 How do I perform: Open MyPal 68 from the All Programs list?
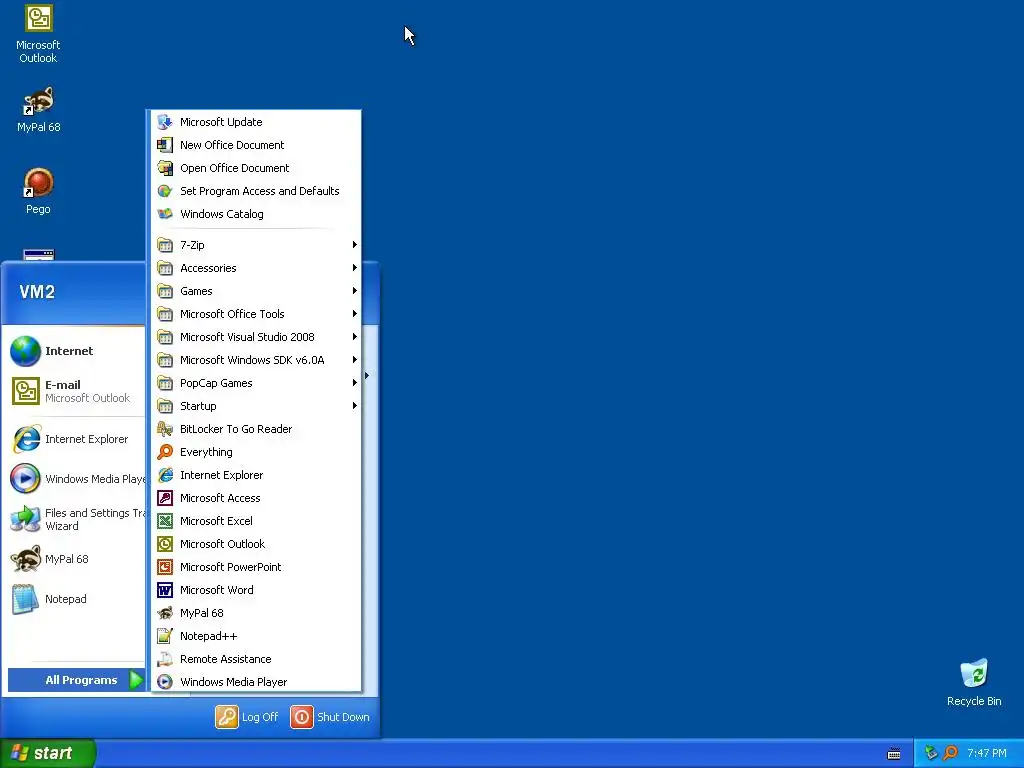click(255, 613)
